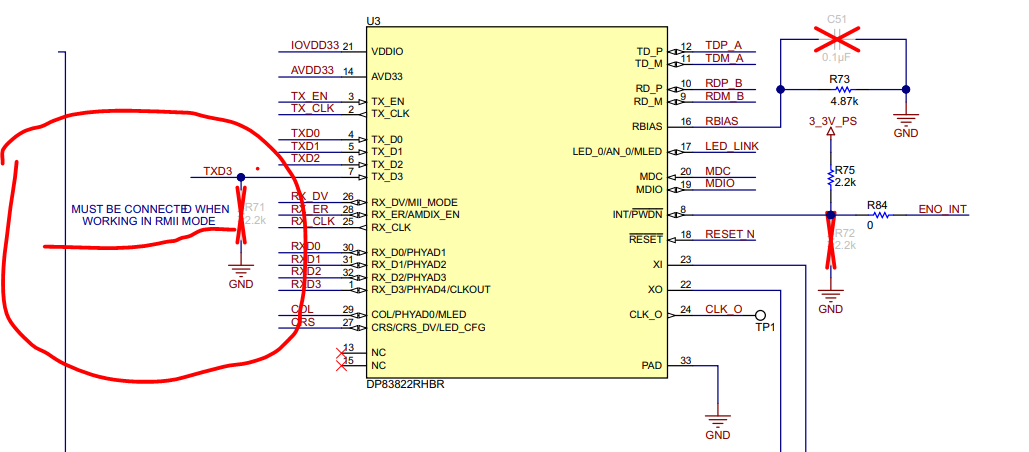
Task: Select the RDM_B net label
Action: point(724,96)
